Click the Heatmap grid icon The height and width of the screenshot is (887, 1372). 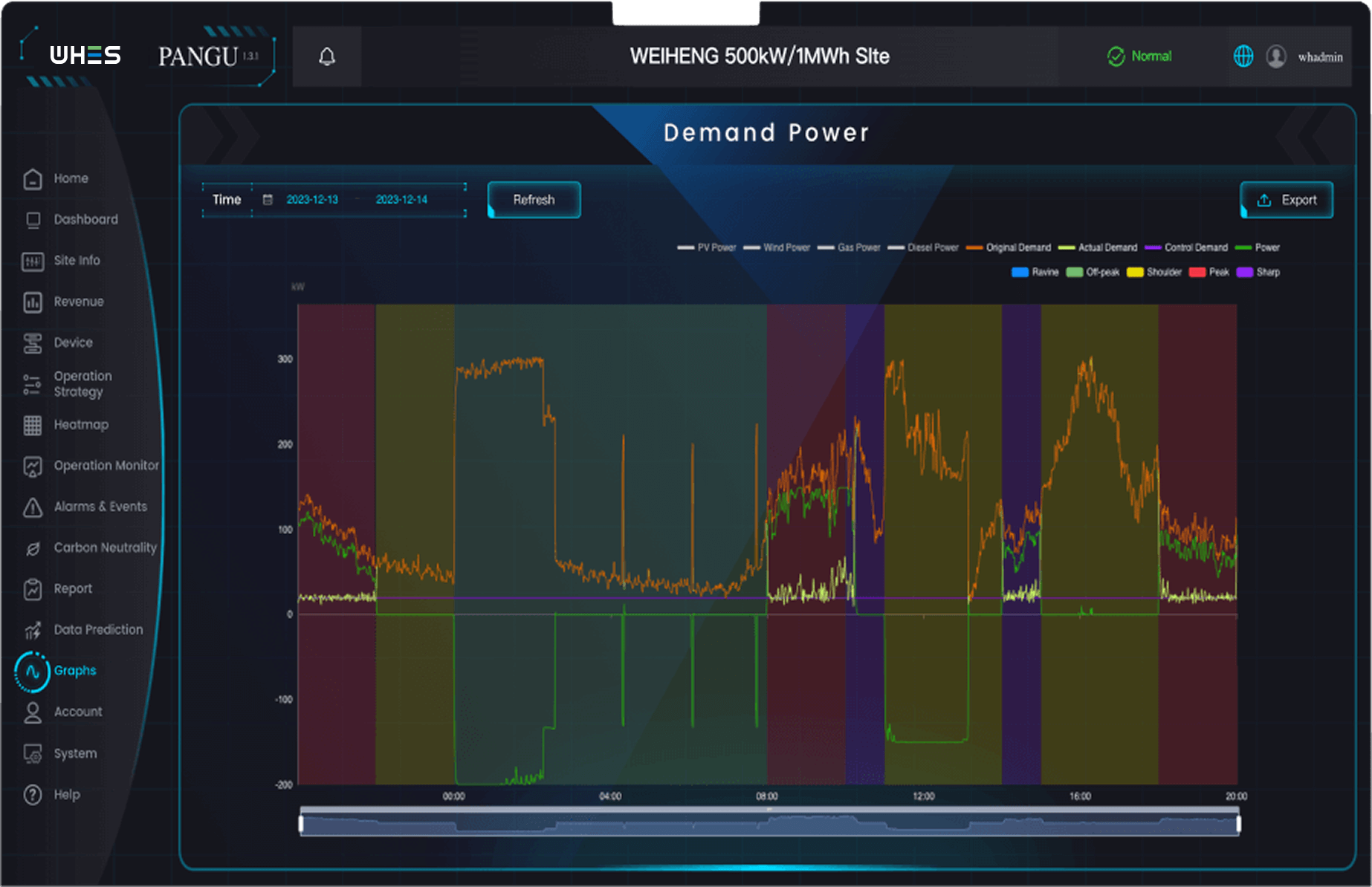pos(33,425)
